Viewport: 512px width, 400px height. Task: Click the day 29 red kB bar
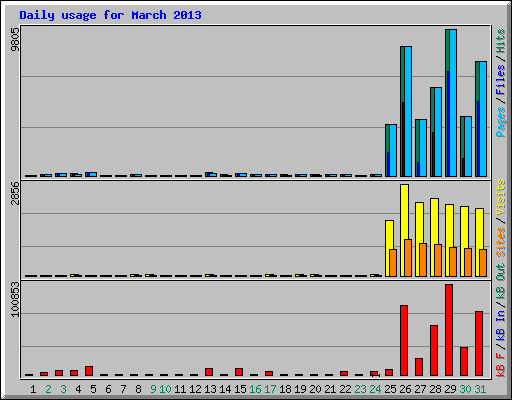(449, 330)
